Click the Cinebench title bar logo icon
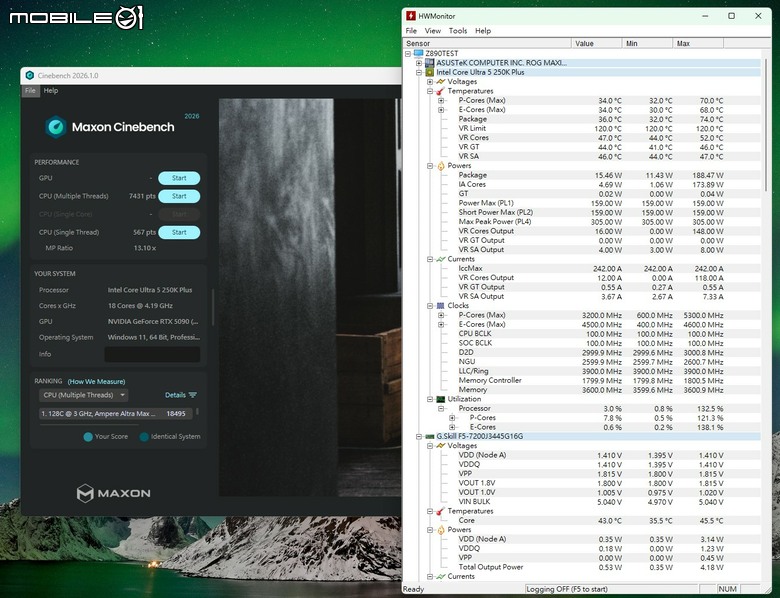780x598 pixels. pyautogui.click(x=30, y=76)
